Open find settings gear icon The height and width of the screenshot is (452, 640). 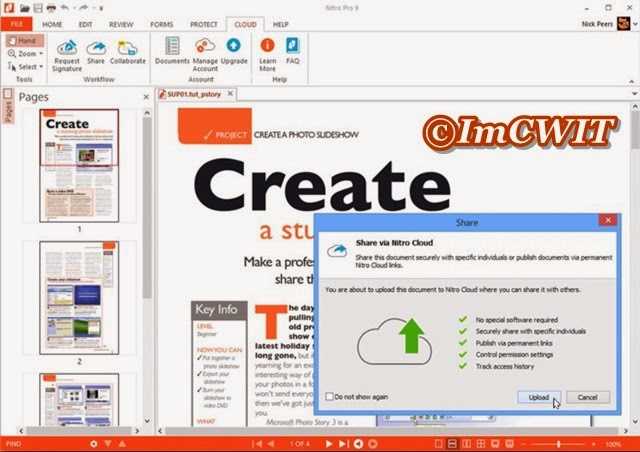click(94, 444)
